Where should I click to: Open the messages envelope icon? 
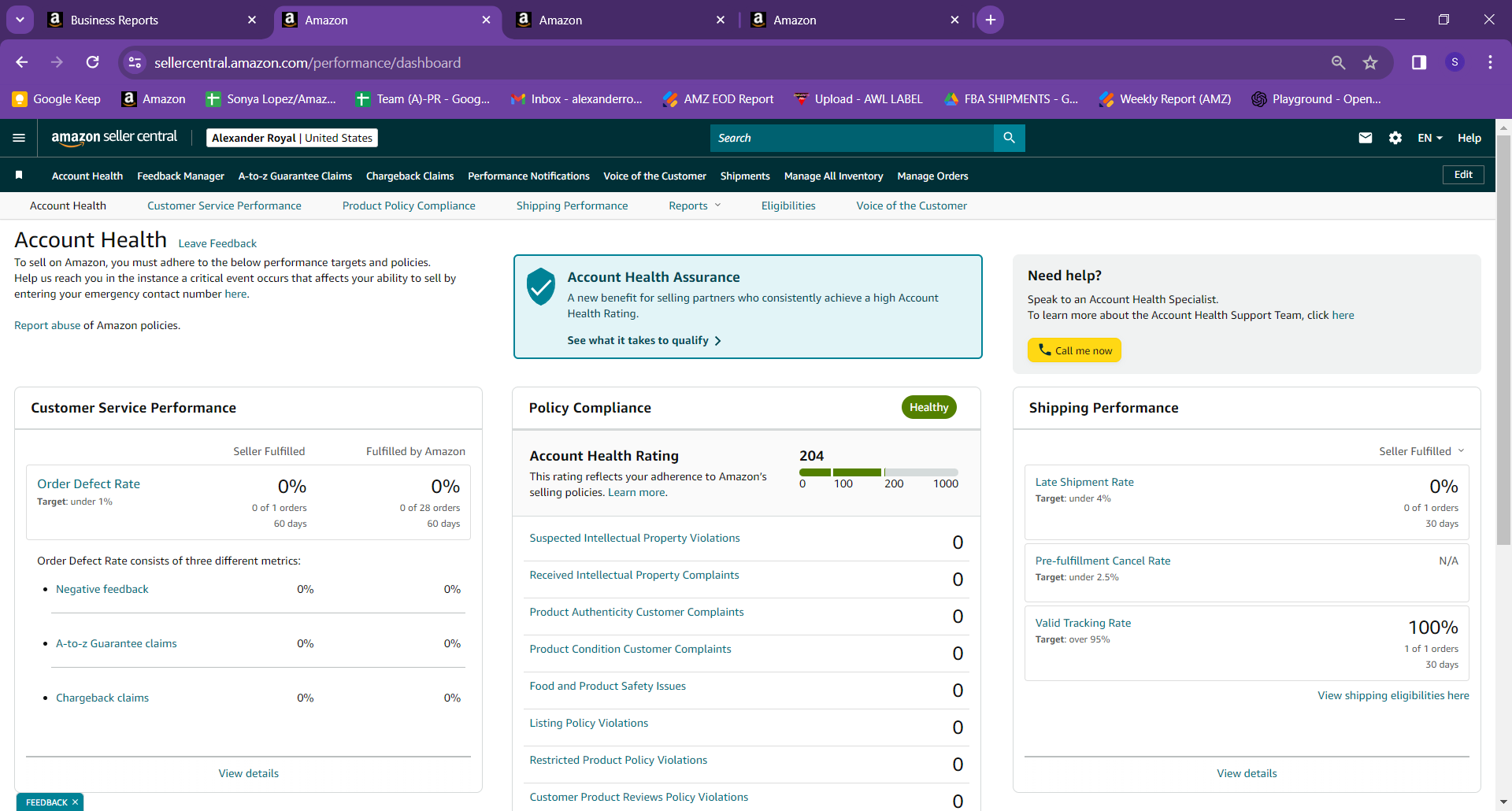click(1366, 138)
